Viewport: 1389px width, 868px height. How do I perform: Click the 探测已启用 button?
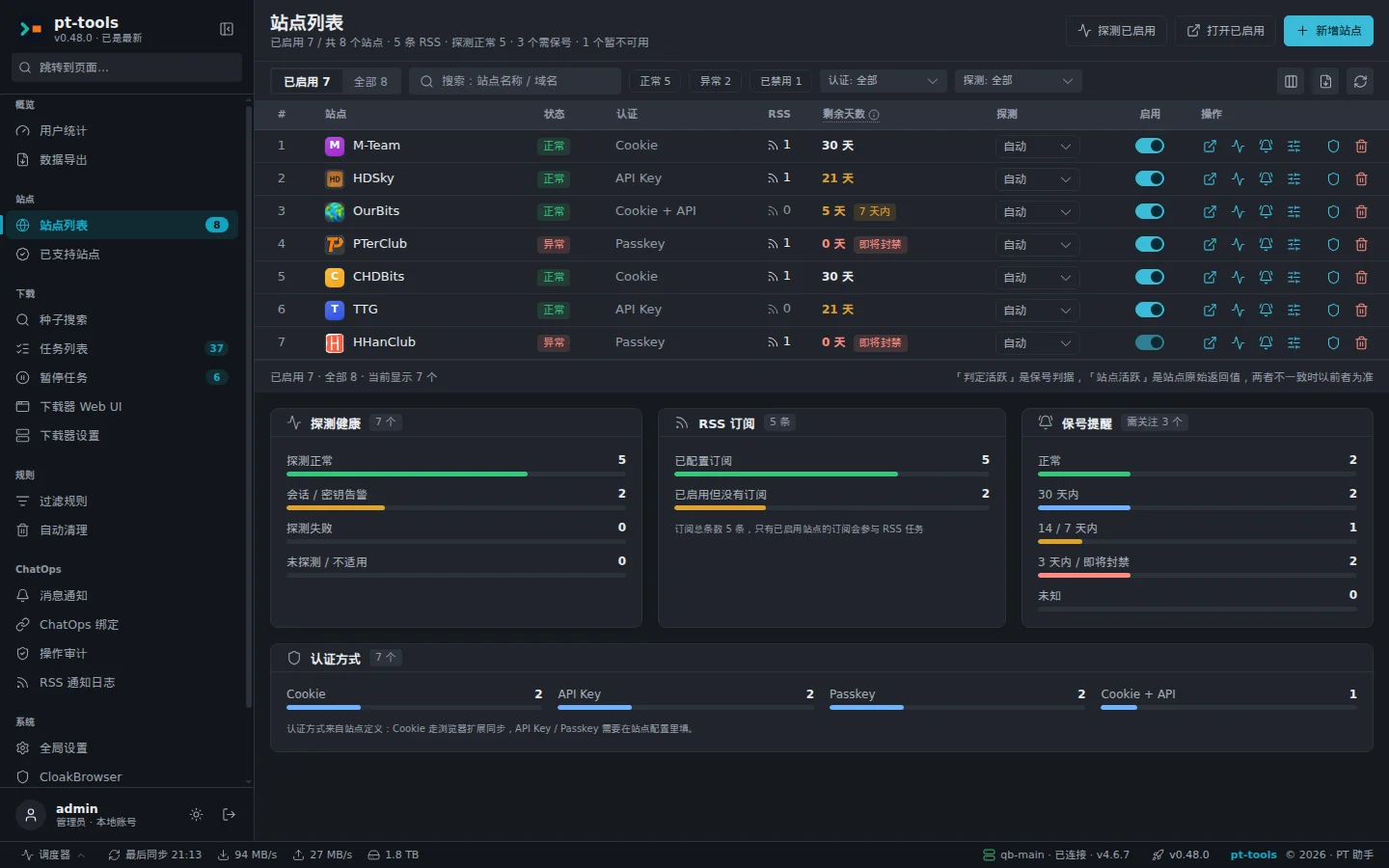click(1117, 31)
